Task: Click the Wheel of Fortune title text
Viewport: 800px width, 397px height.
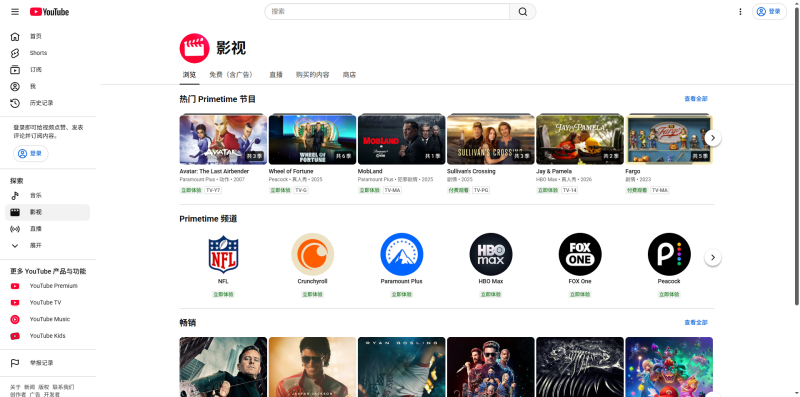Action: 291,171
